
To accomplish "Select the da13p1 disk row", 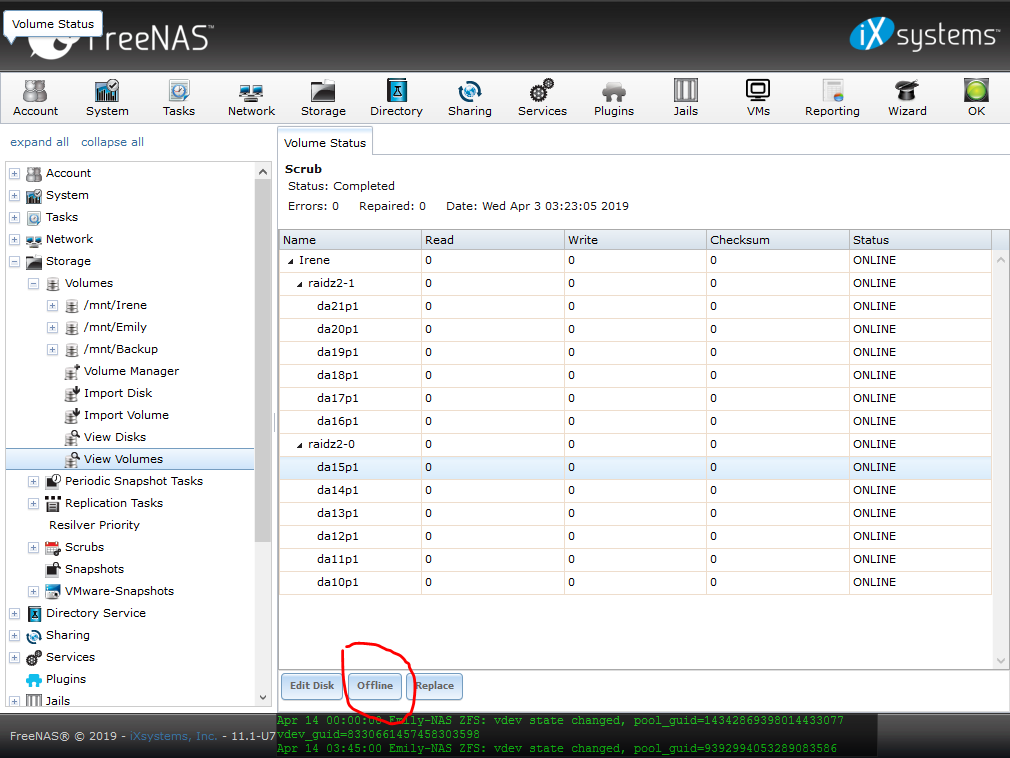I will point(634,513).
